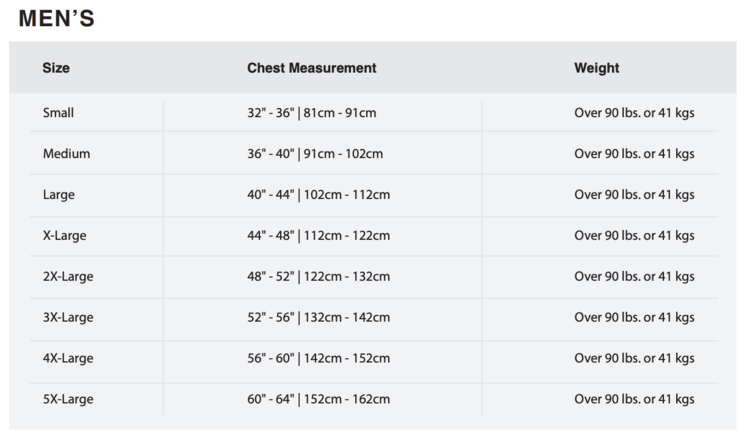Click the 56" - 60" chest measurement cell
Screen dimensions: 750x437
(x=318, y=358)
